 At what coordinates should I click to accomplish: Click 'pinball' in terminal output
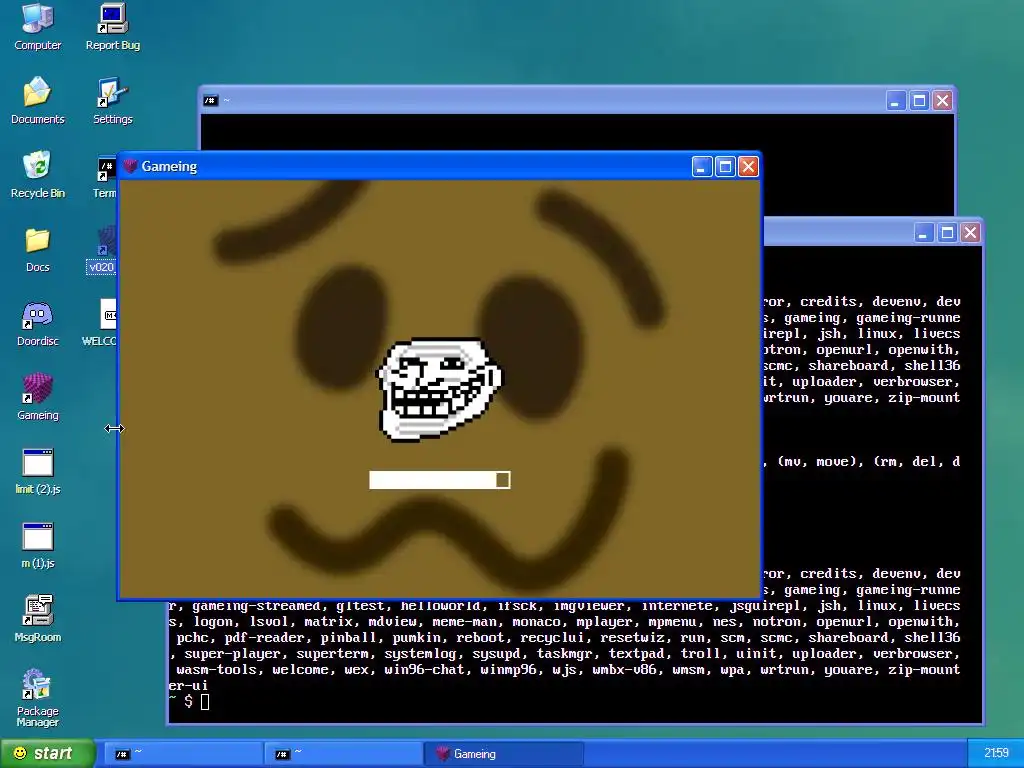tap(349, 637)
